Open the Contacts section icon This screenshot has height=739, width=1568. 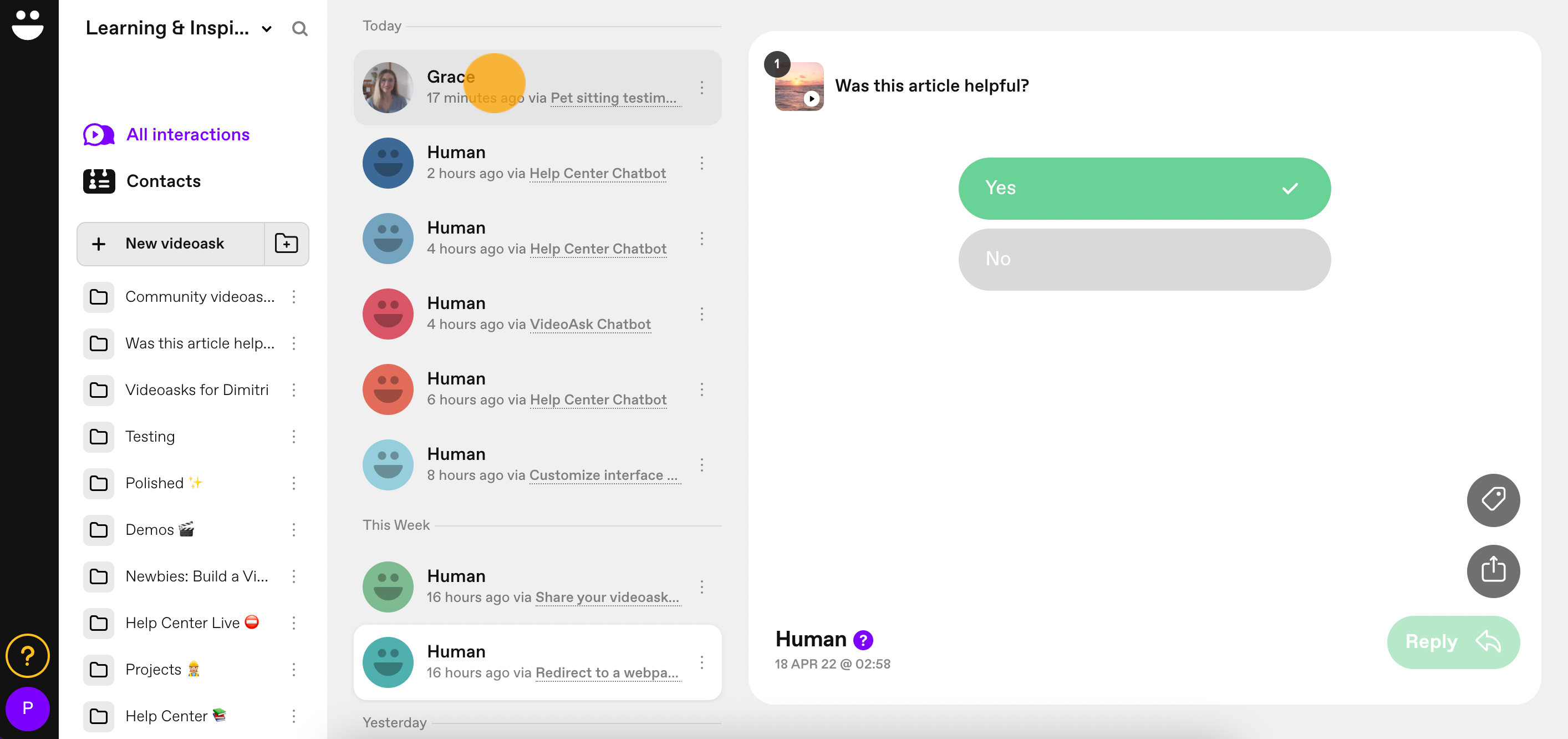pyautogui.click(x=99, y=180)
